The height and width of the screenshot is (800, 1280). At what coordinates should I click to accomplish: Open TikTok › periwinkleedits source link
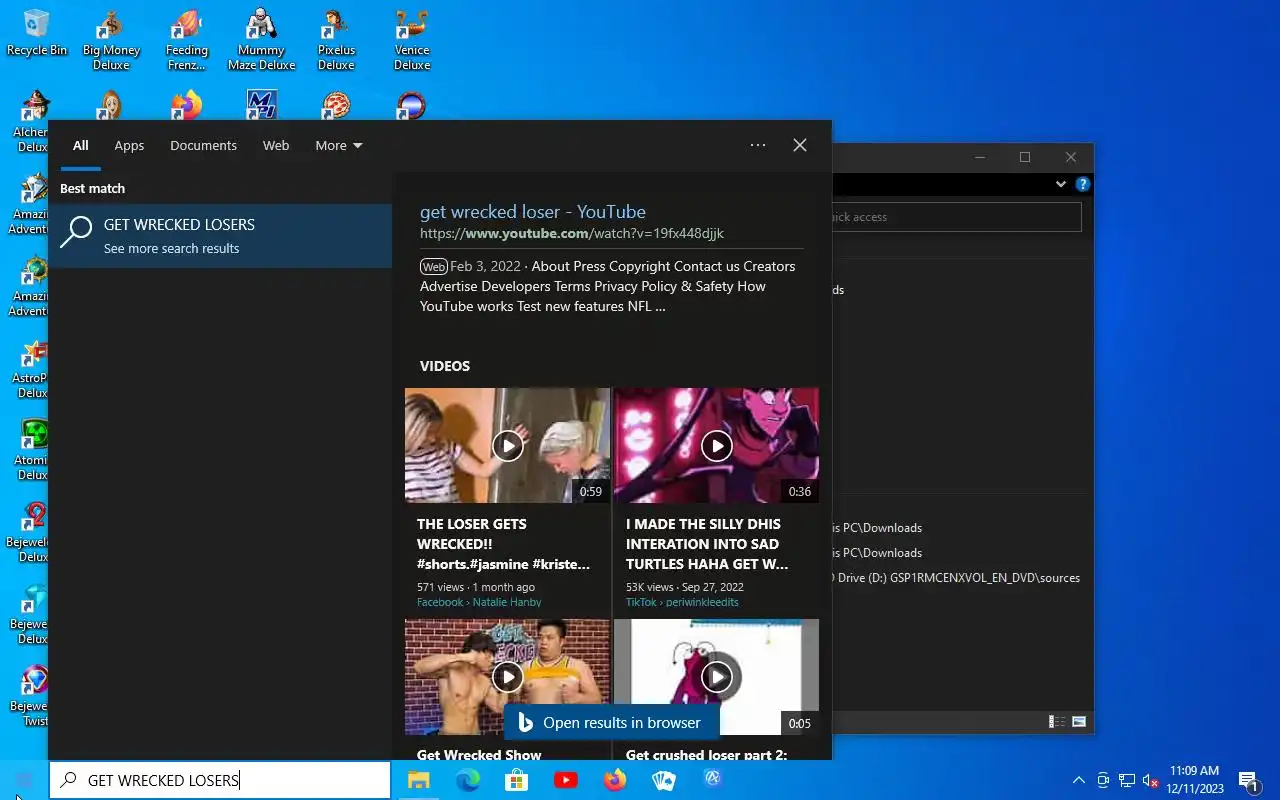point(682,602)
